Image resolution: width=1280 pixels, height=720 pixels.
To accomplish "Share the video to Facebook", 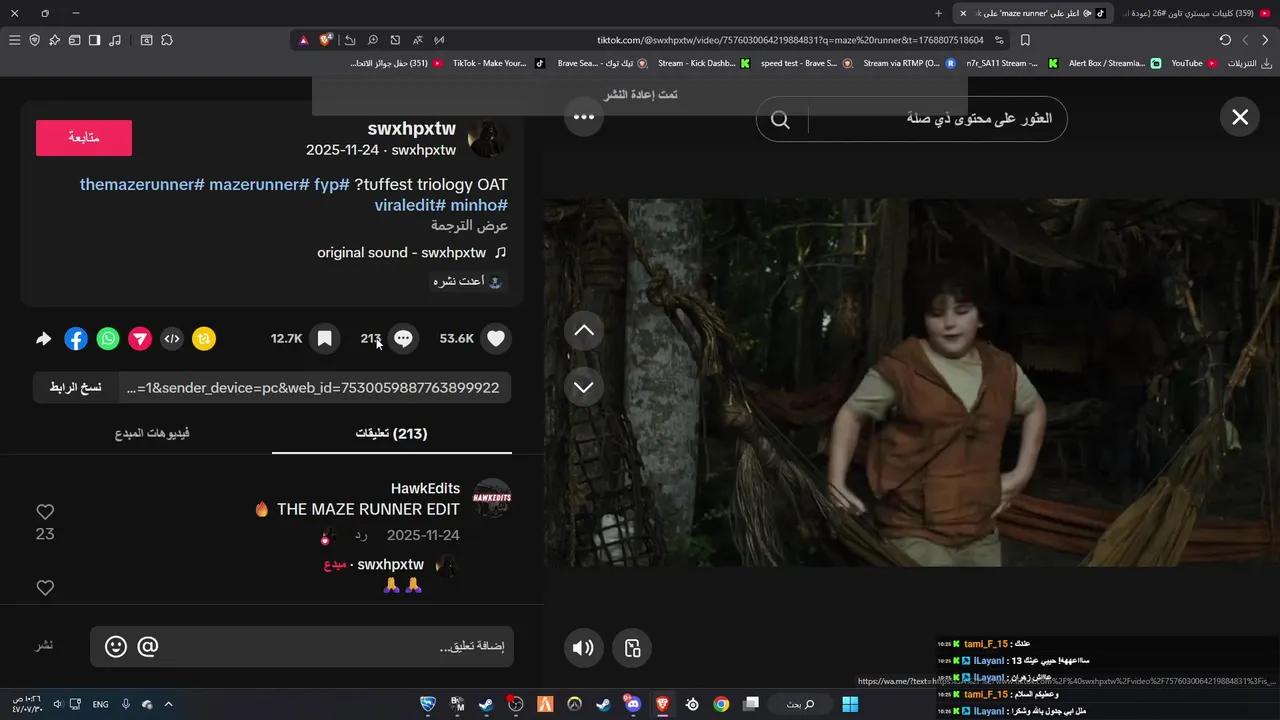I will [x=76, y=339].
